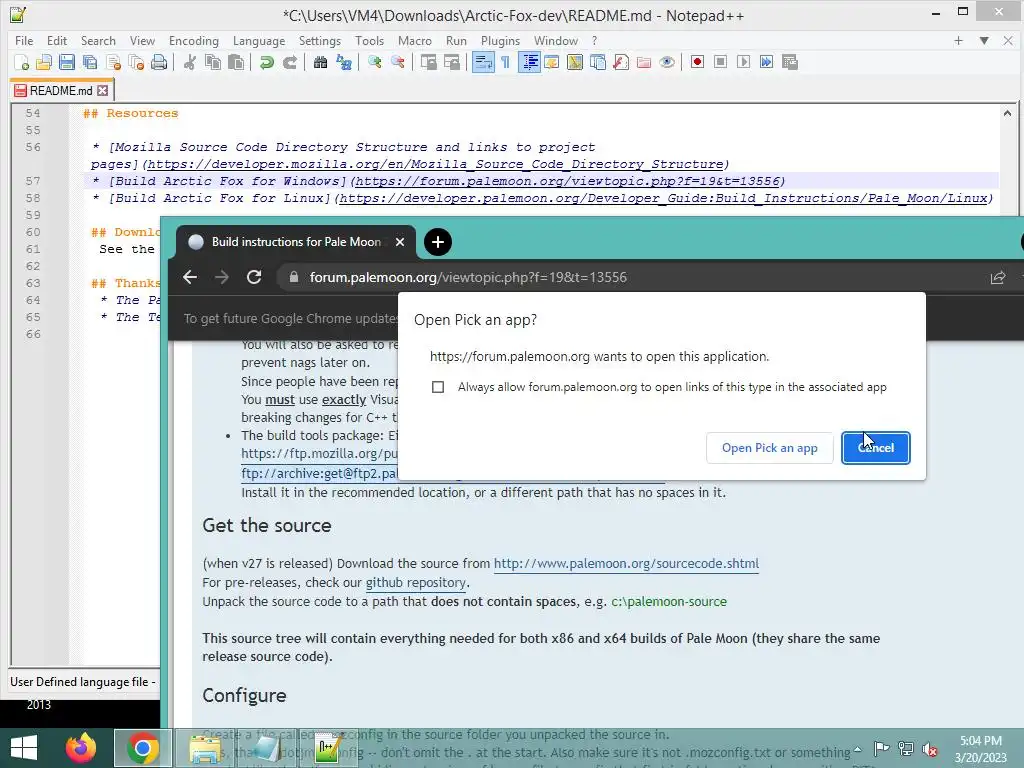1024x768 pixels.
Task: Open the Document List panel icon
Action: 598,62
